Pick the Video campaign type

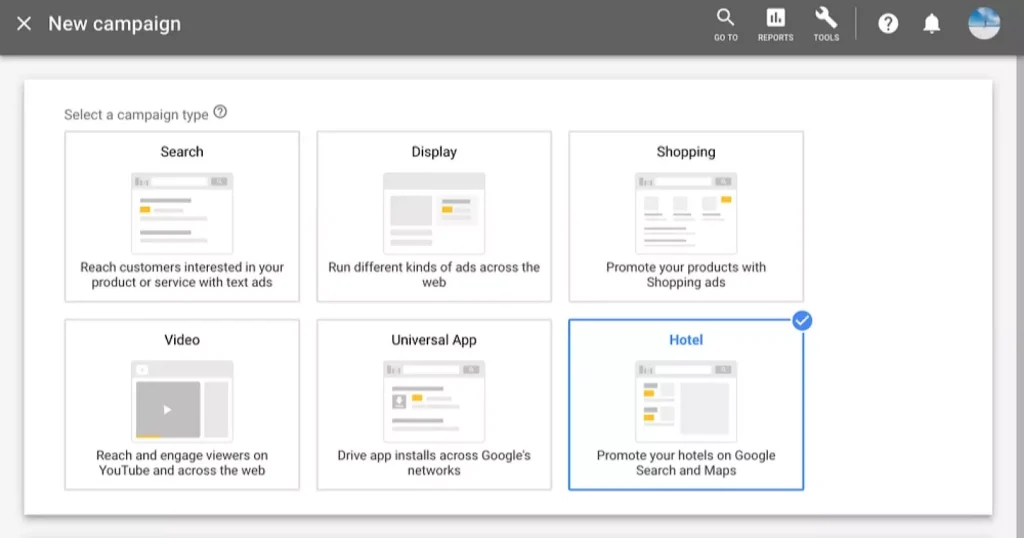click(x=182, y=405)
